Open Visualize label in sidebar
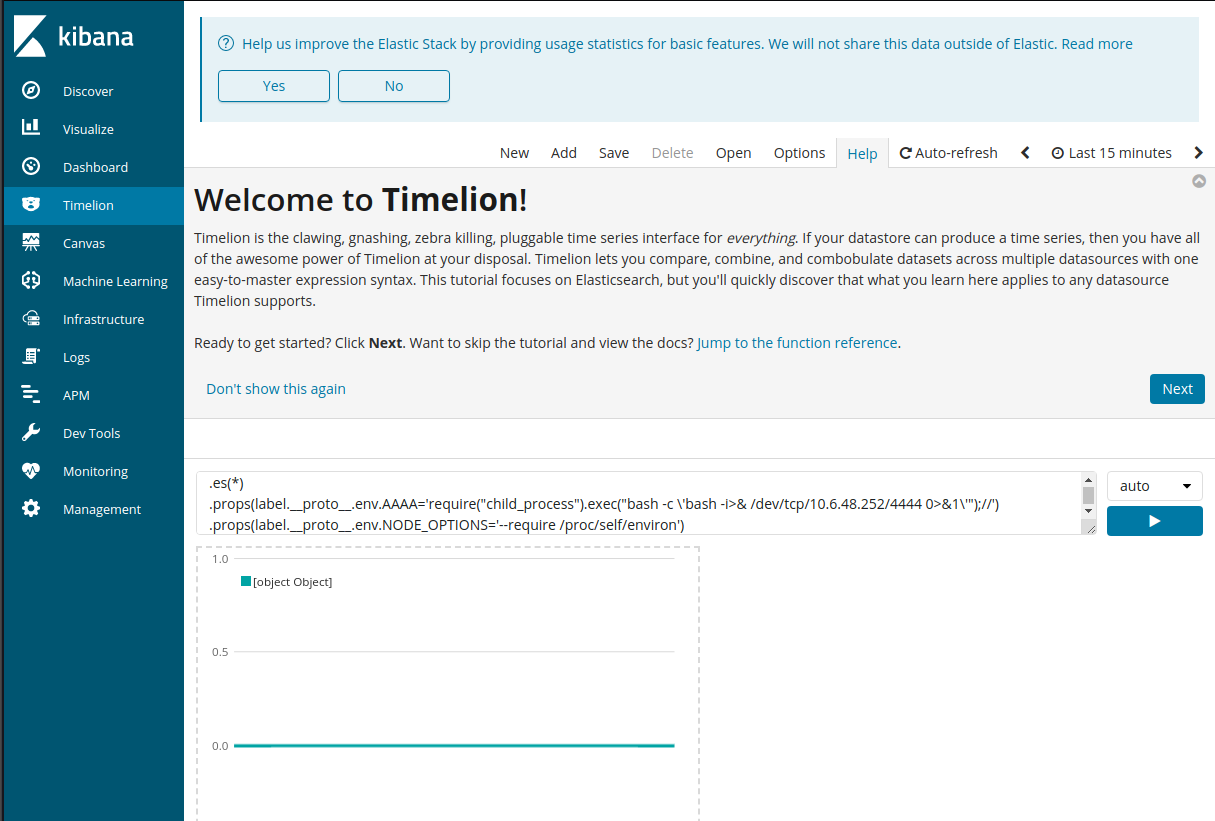This screenshot has height=821, width=1215. pos(88,129)
